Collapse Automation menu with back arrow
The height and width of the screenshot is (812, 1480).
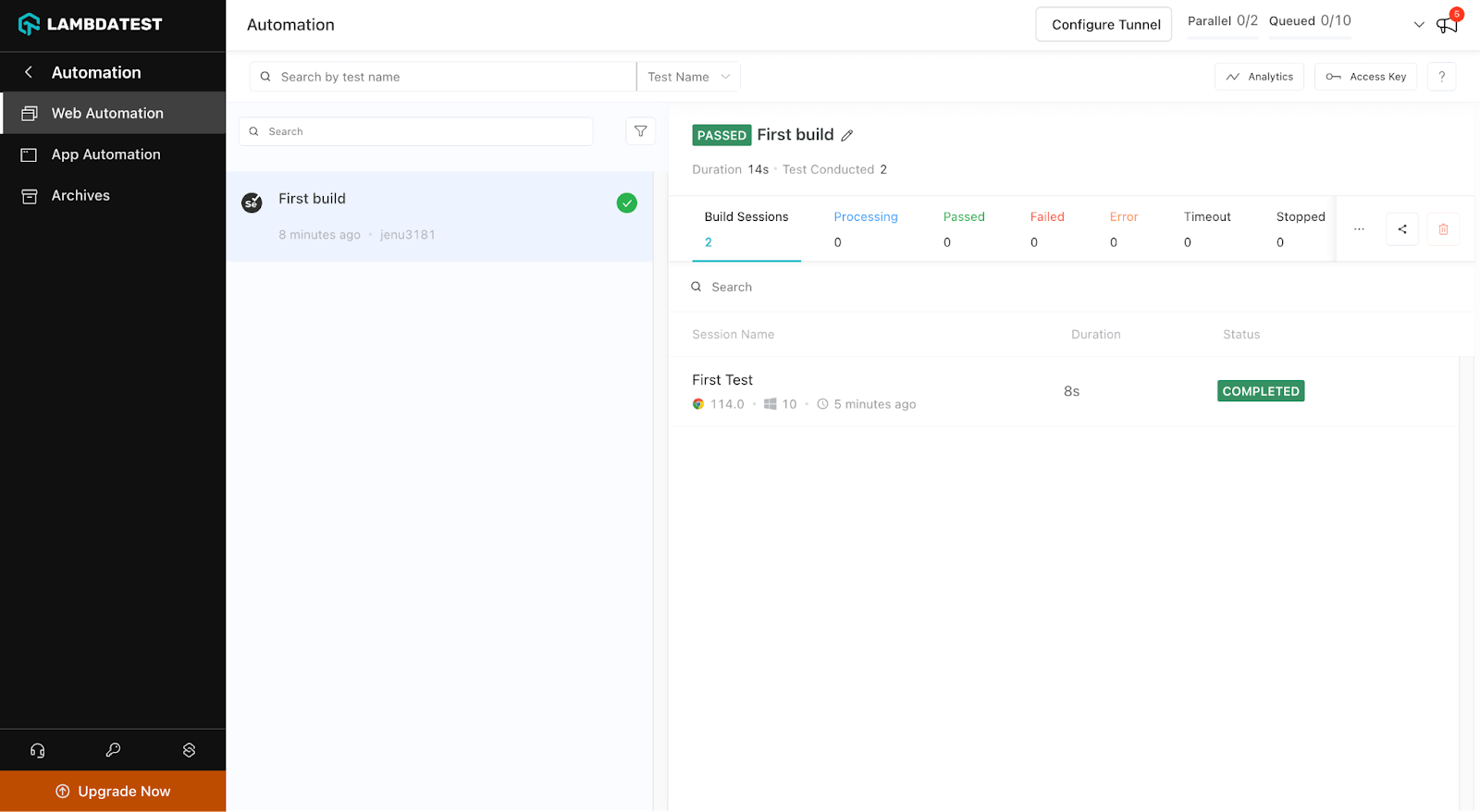29,72
